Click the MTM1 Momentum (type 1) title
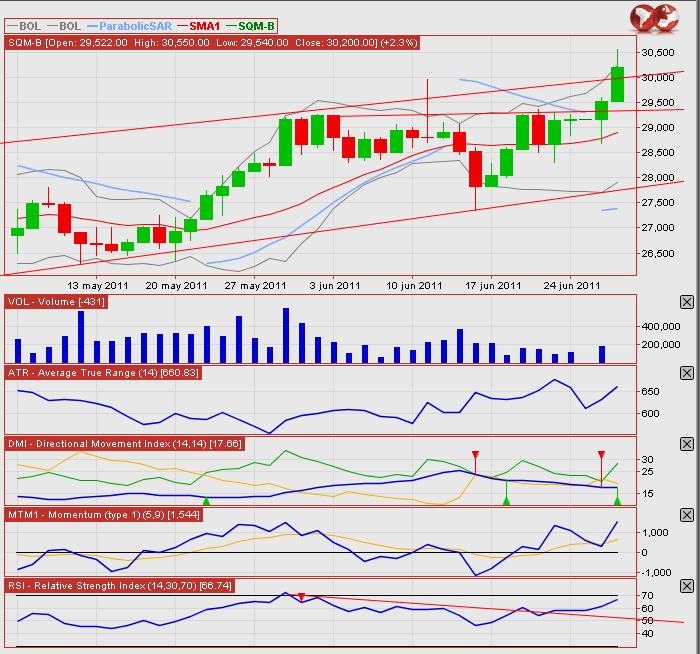Screen dimensions: 700x654 [x=104, y=515]
